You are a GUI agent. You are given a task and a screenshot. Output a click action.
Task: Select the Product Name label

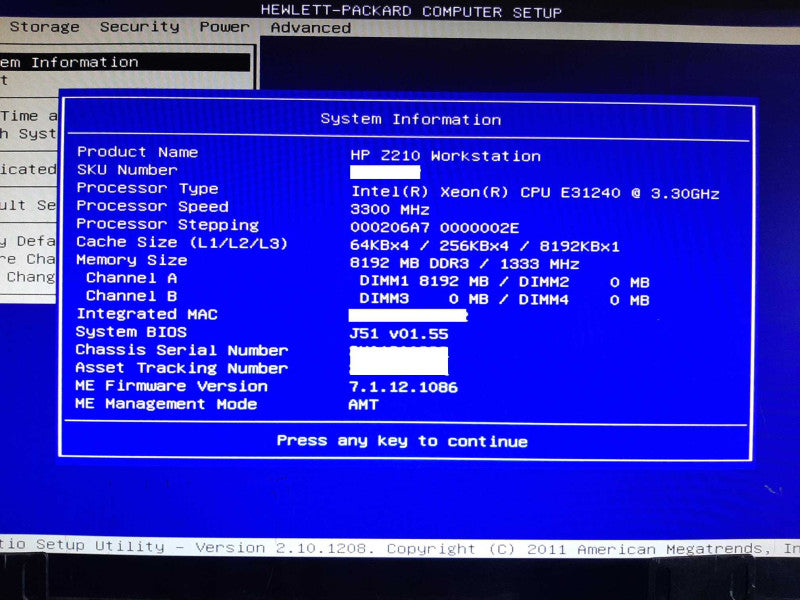coord(138,152)
